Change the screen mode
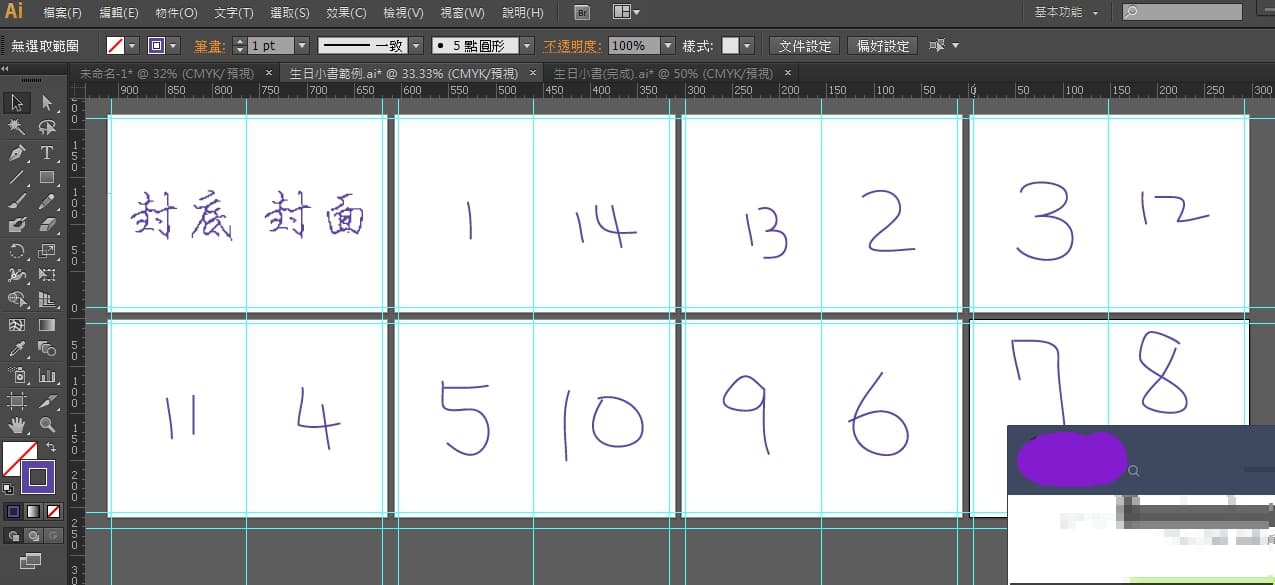The image size is (1275, 585). point(31,560)
